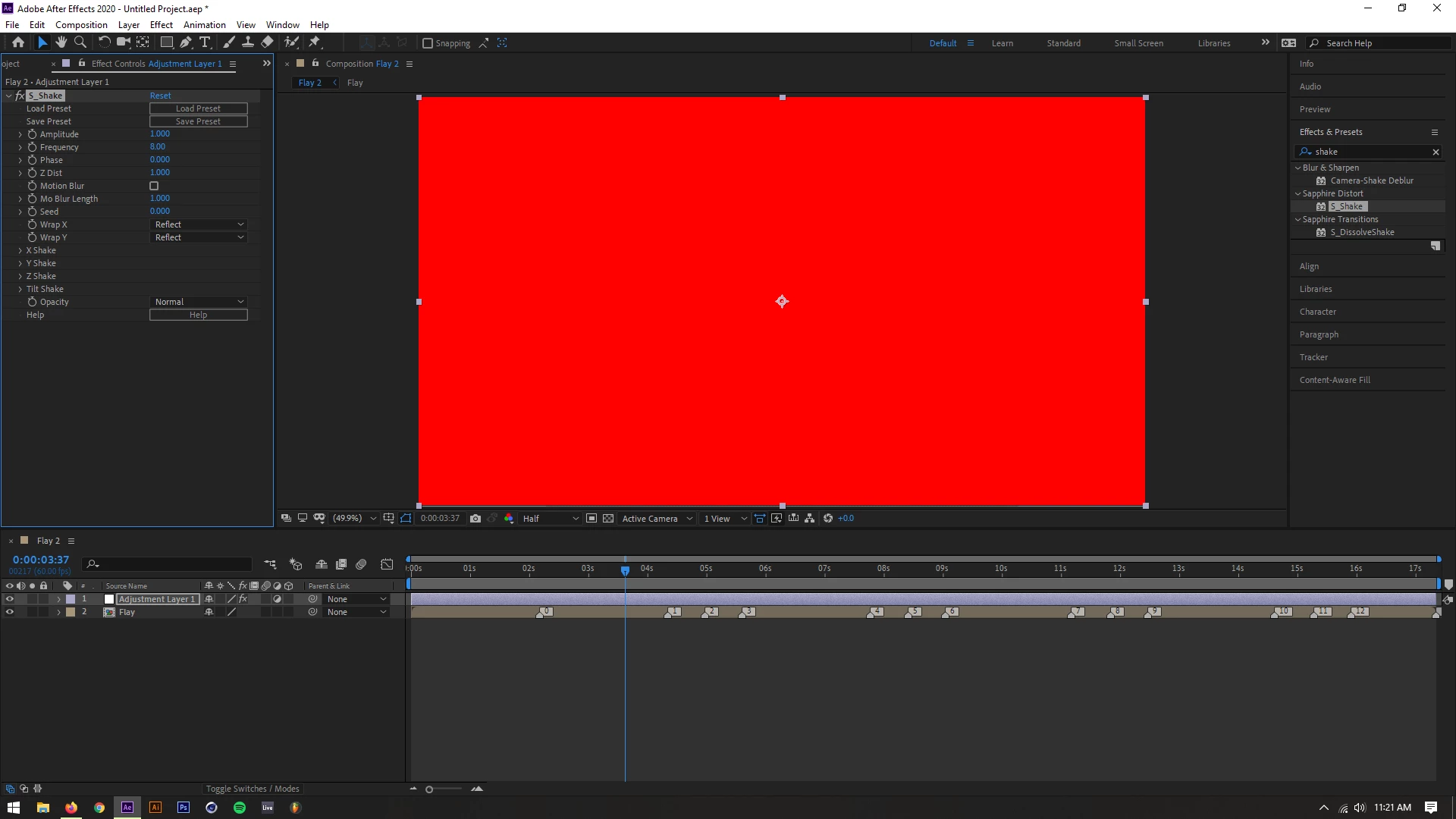Select the Rectangle shape tool
Screen dimensions: 1456x819
pyautogui.click(x=167, y=42)
